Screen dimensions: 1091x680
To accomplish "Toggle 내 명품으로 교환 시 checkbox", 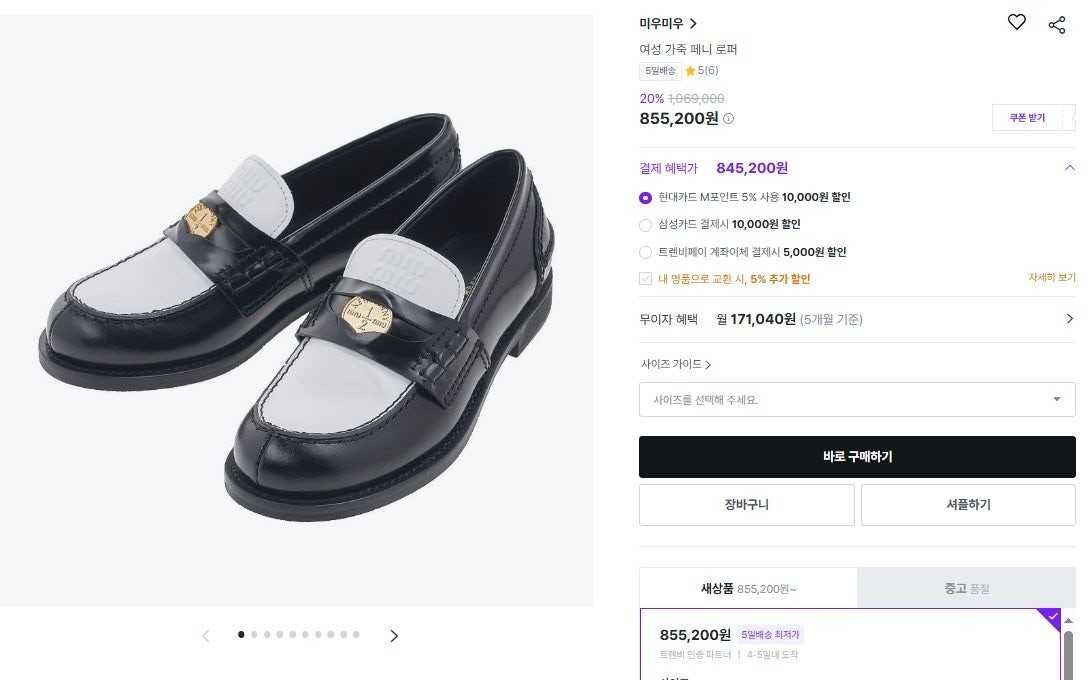I will 646,279.
